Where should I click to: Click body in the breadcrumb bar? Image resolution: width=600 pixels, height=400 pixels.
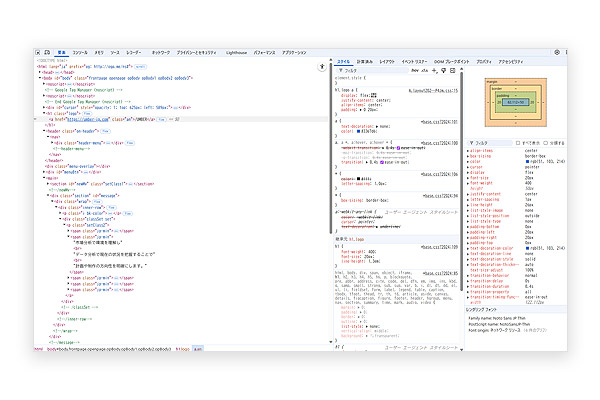pos(109,349)
